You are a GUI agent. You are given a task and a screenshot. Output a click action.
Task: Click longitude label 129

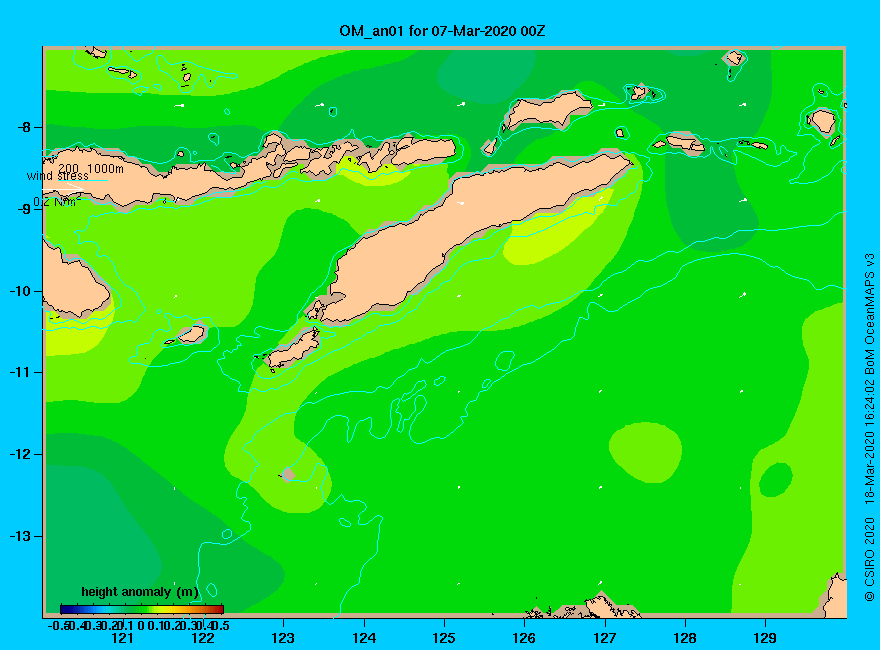pos(765,638)
